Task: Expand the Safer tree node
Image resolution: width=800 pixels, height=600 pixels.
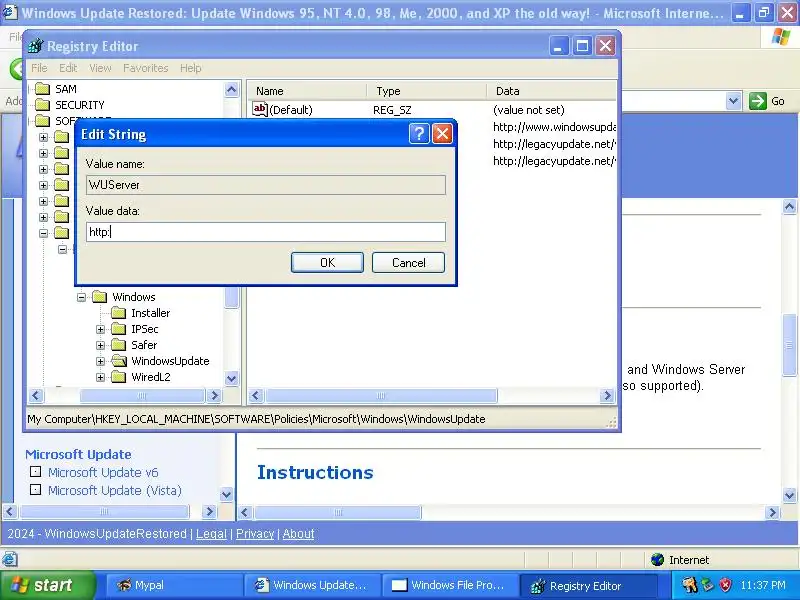Action: [101, 345]
